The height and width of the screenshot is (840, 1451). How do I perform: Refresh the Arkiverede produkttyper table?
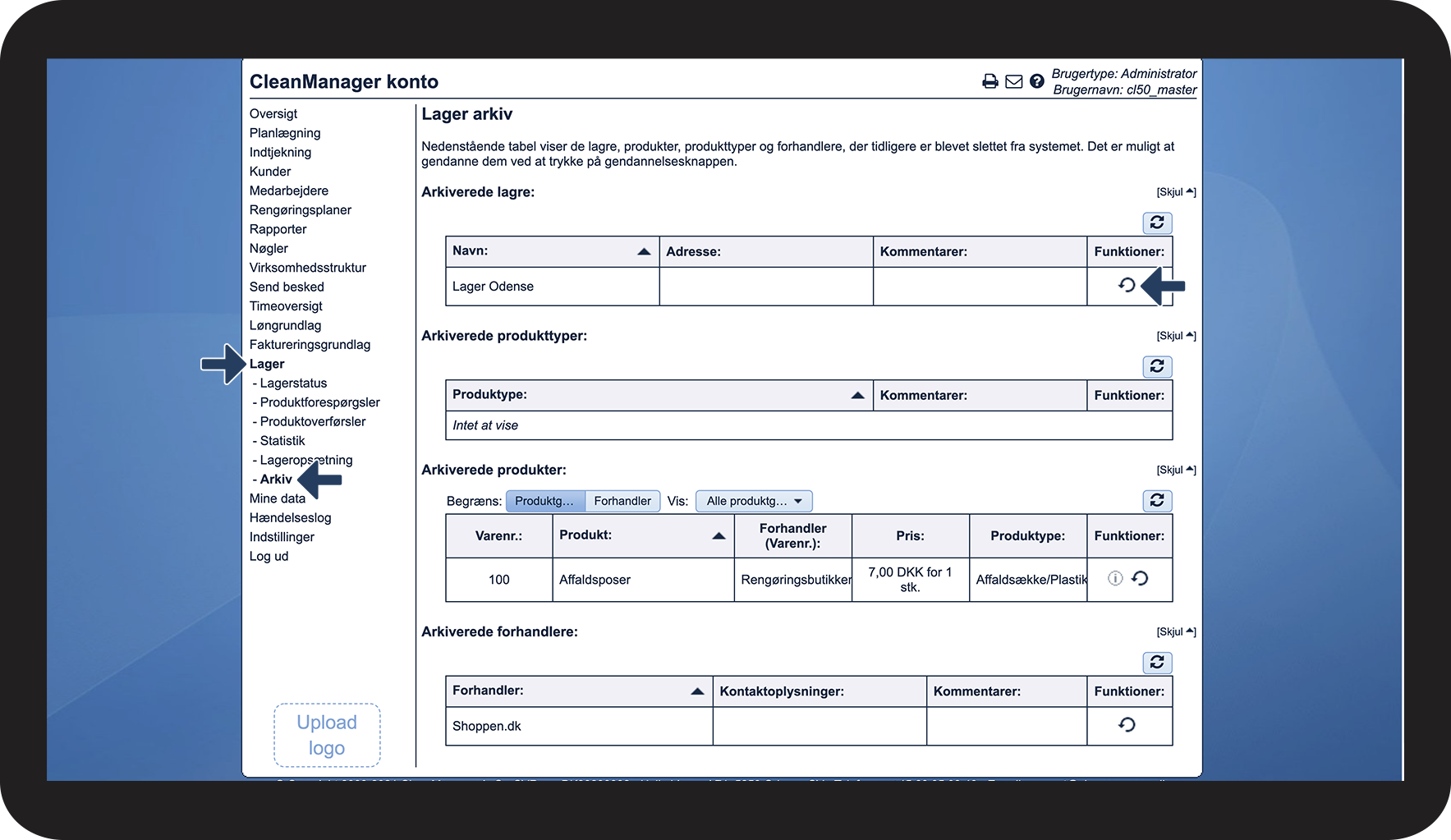(x=1157, y=366)
